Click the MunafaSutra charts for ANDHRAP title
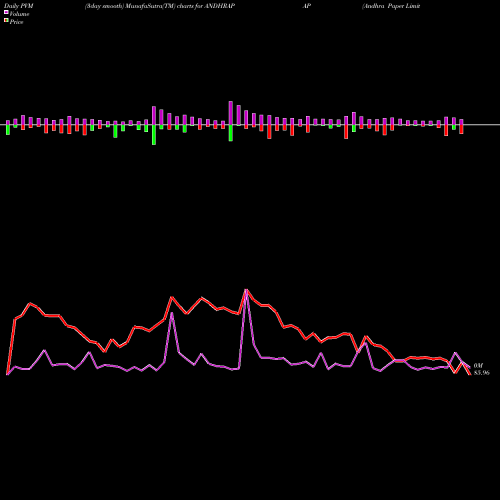This screenshot has width=500, height=500. [160, 6]
